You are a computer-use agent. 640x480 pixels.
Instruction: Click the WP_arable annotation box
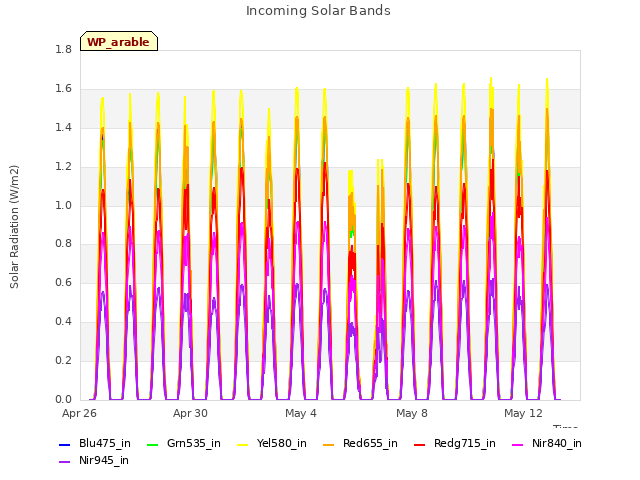pyautogui.click(x=119, y=41)
